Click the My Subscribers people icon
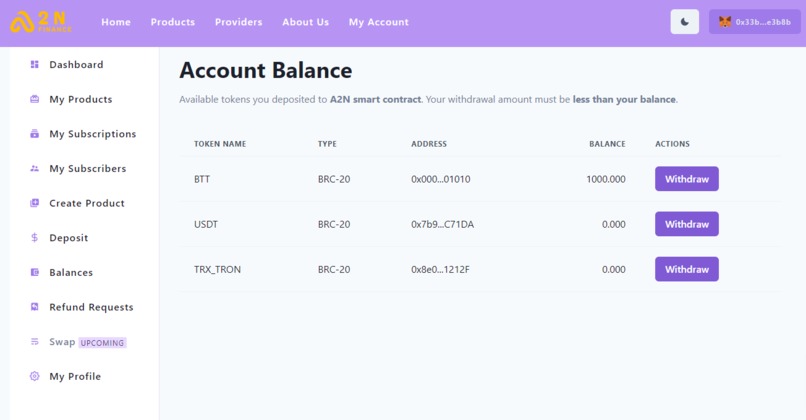 34,168
